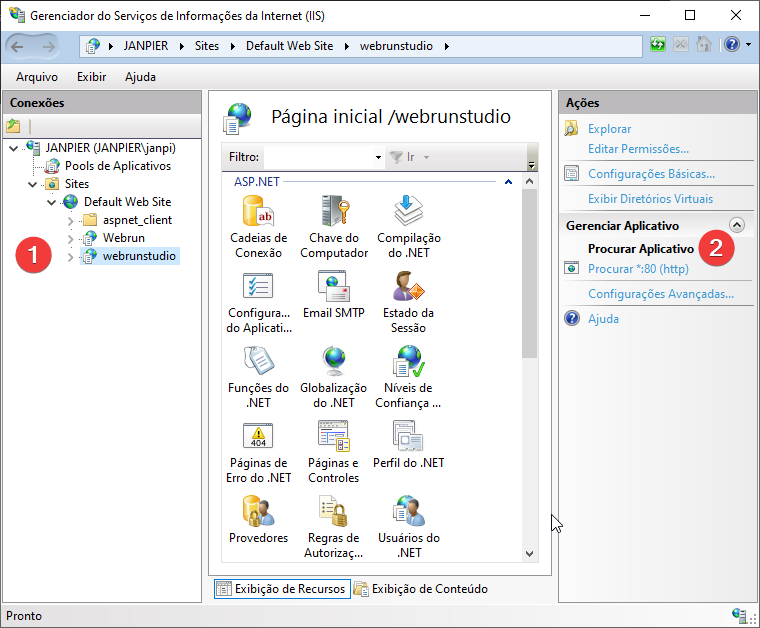Open the Filtro dropdown arrow
The width and height of the screenshot is (760, 628).
pyautogui.click(x=378, y=158)
